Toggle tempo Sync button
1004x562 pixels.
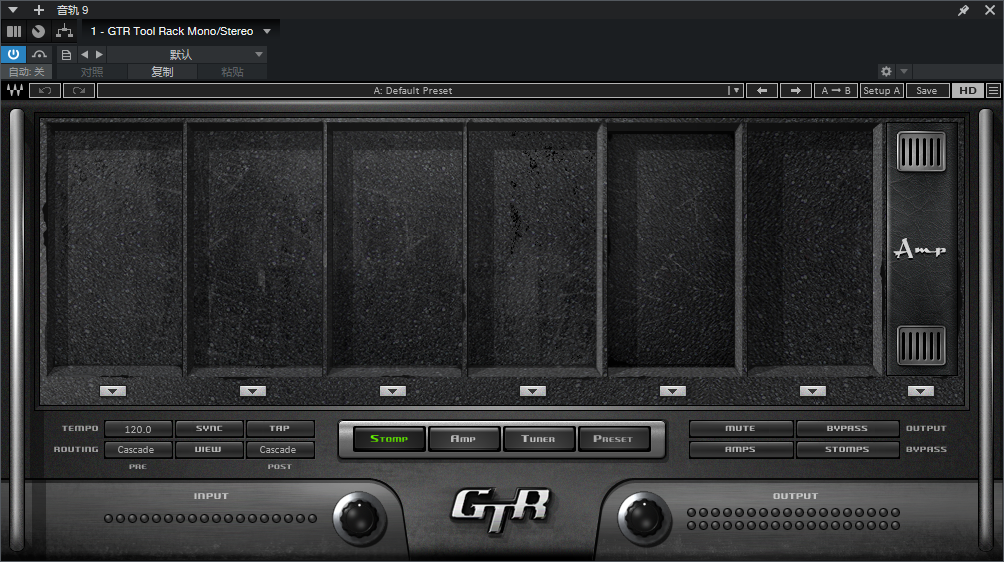209,429
